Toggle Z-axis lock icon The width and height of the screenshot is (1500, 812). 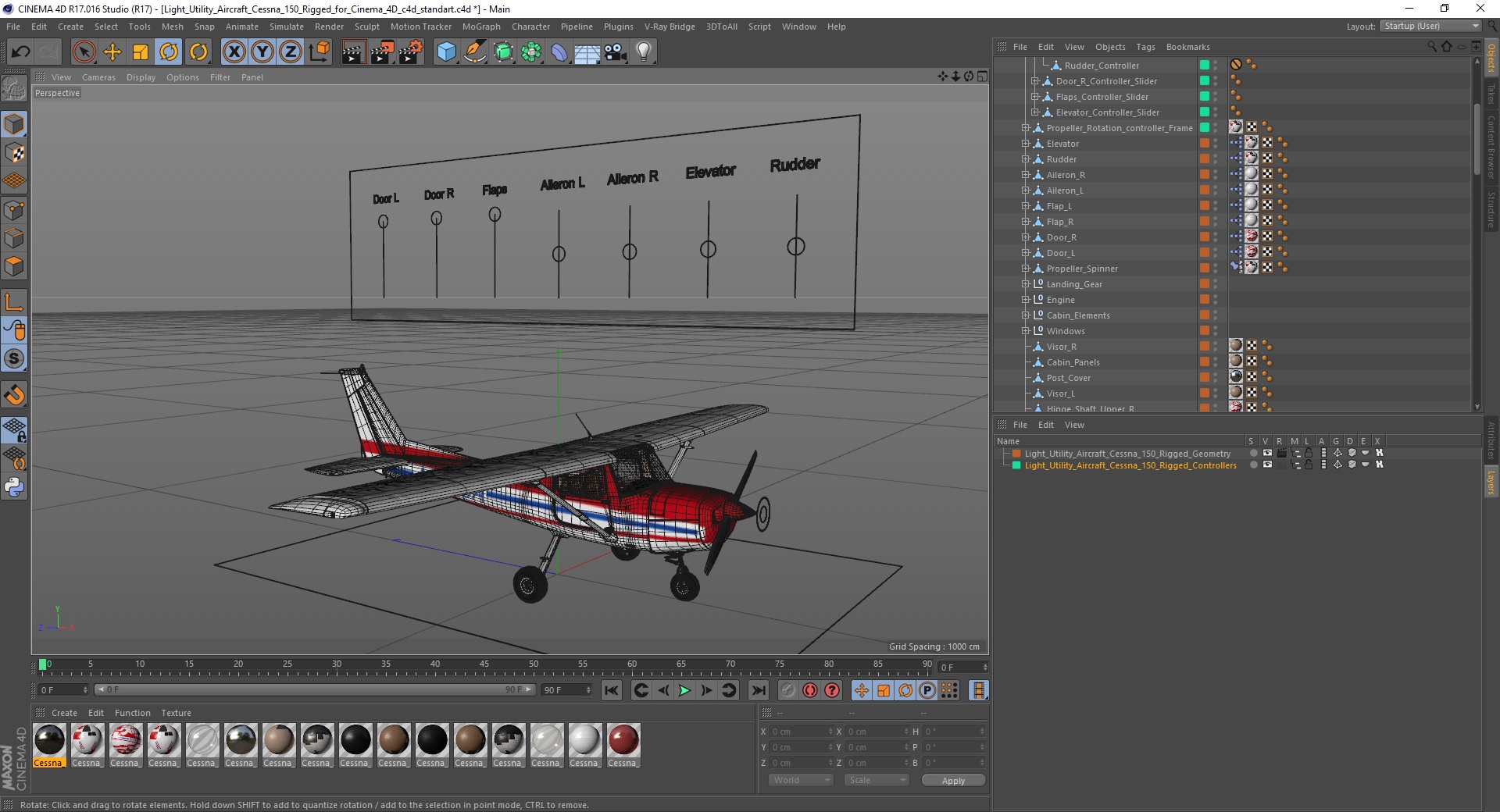(x=291, y=52)
